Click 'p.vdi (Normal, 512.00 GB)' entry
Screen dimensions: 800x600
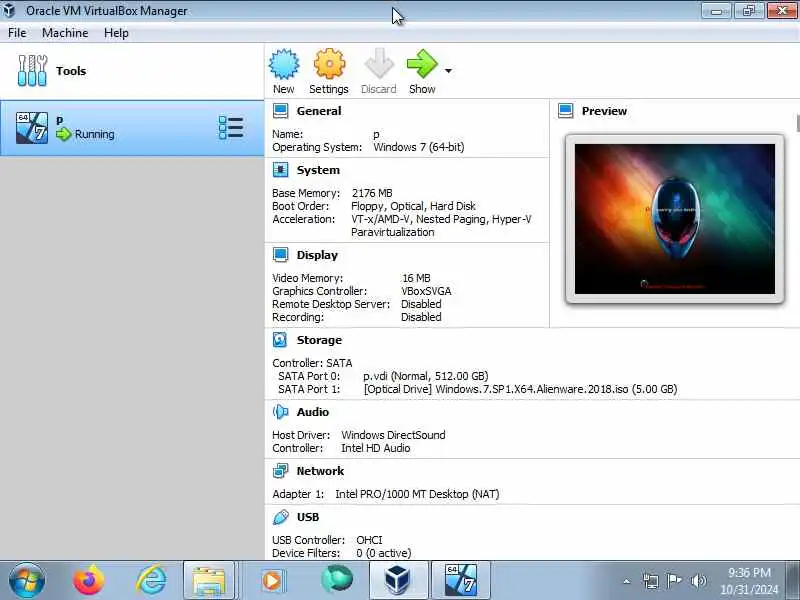(x=426, y=376)
